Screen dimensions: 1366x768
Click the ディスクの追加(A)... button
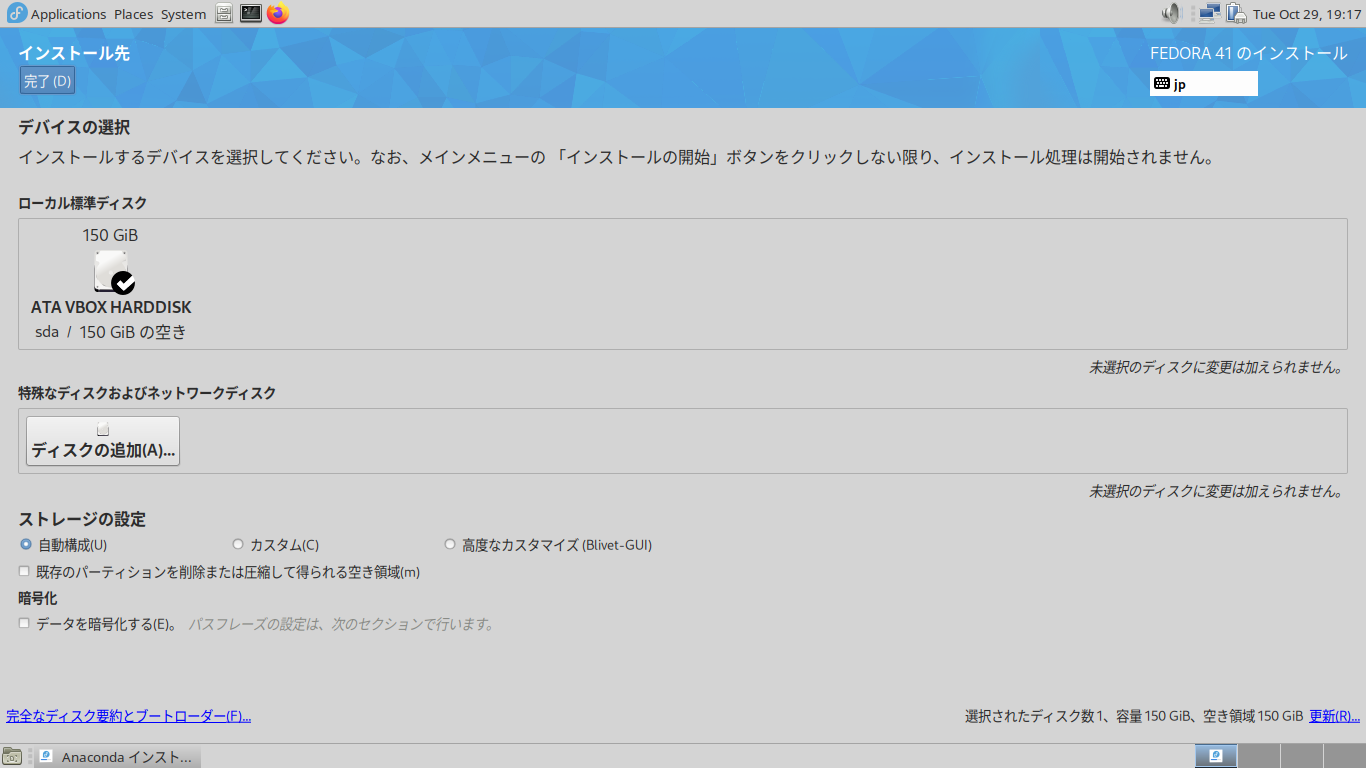coord(103,441)
